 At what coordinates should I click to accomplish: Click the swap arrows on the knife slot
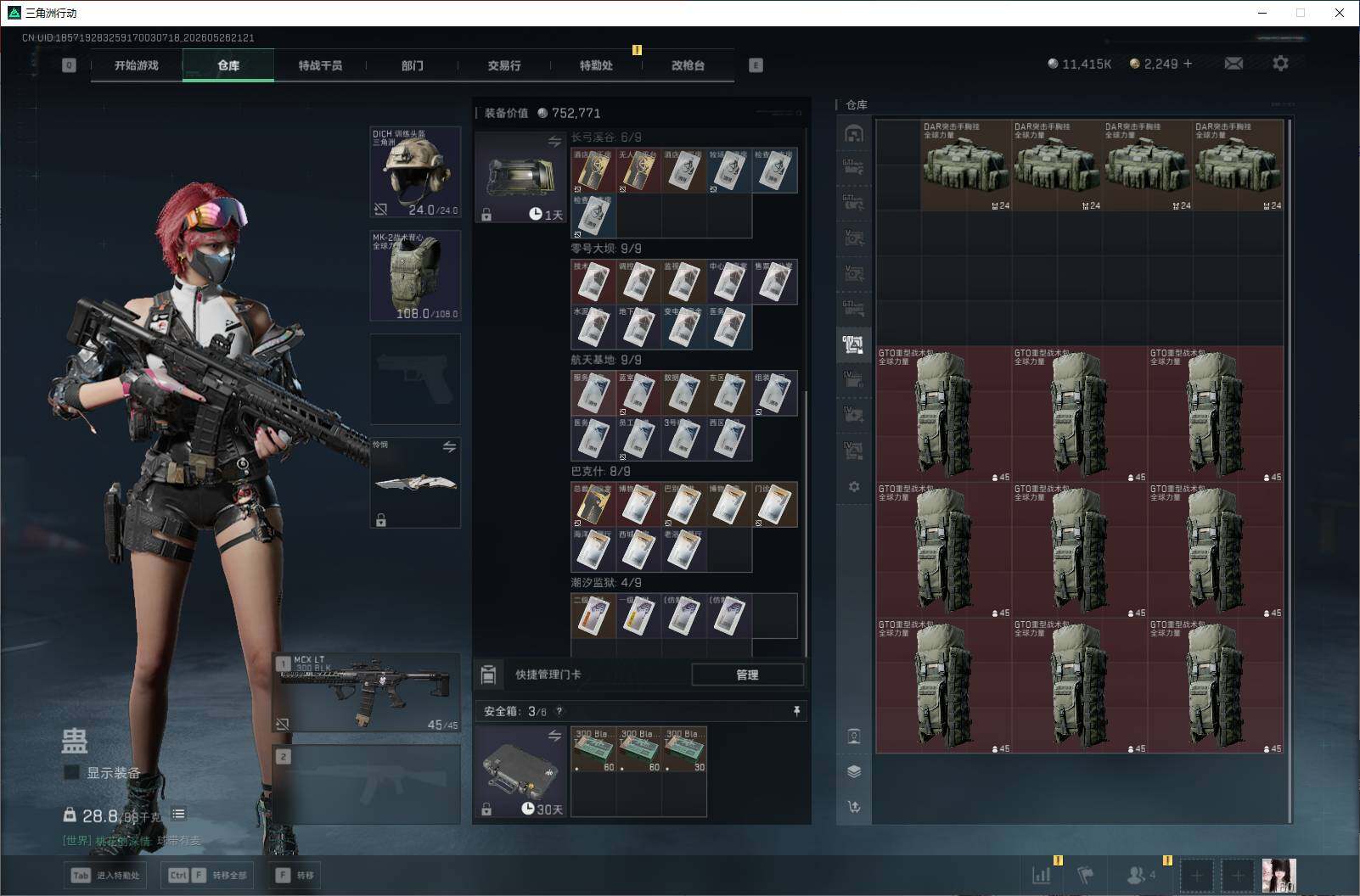(x=449, y=447)
